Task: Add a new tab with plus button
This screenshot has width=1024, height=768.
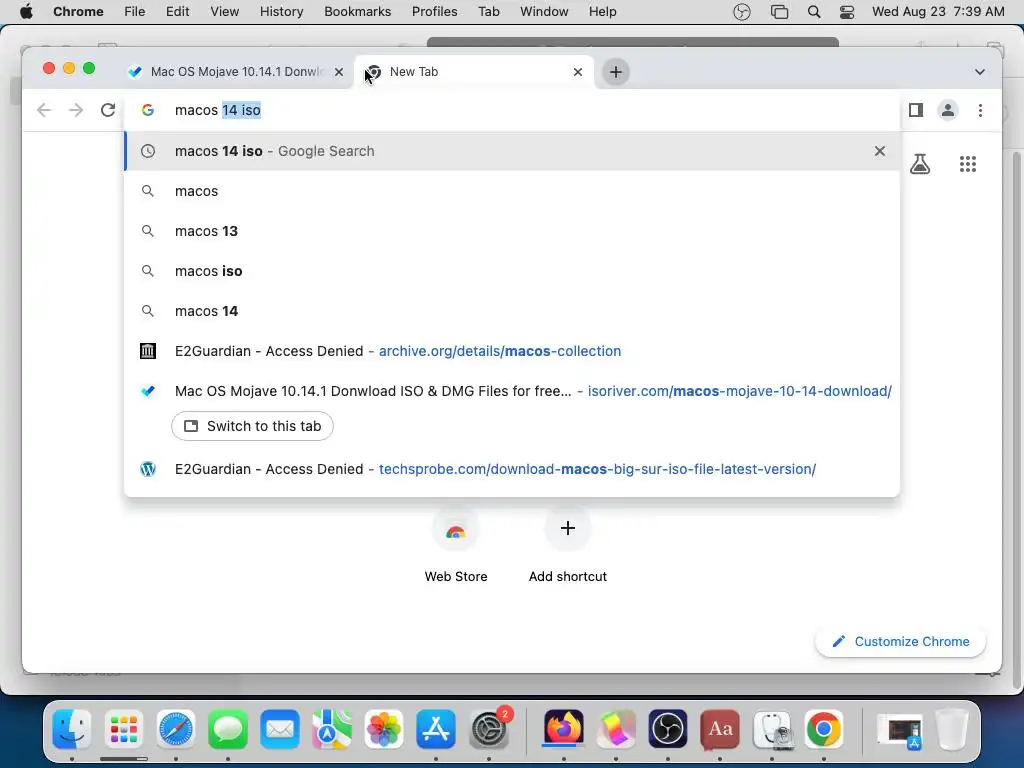Action: pyautogui.click(x=615, y=72)
